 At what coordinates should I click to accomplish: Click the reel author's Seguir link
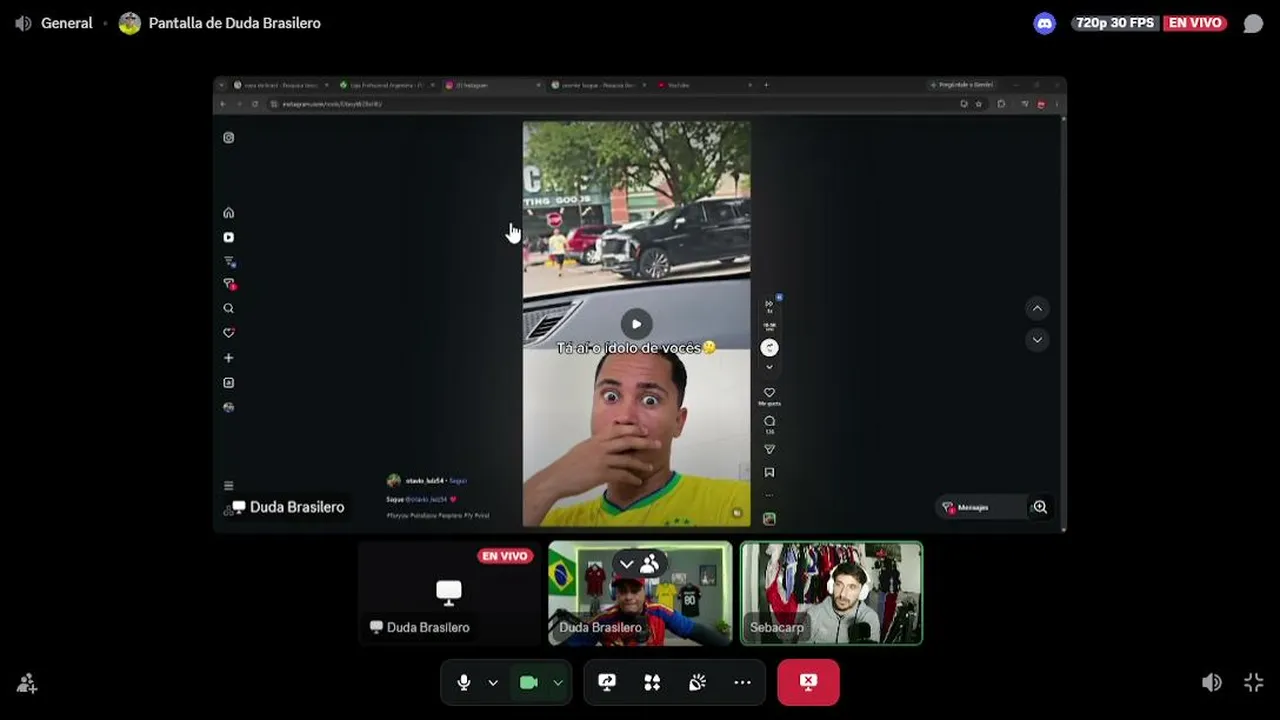(x=458, y=481)
